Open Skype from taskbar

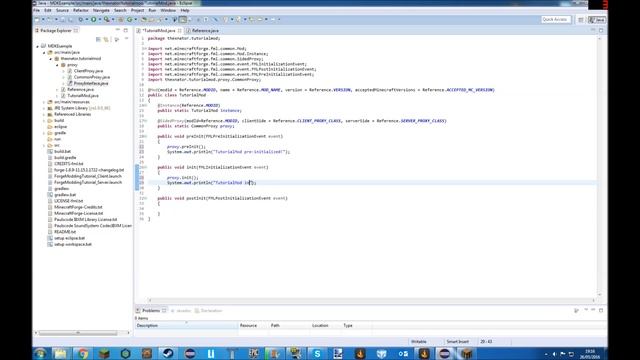coord(317,353)
